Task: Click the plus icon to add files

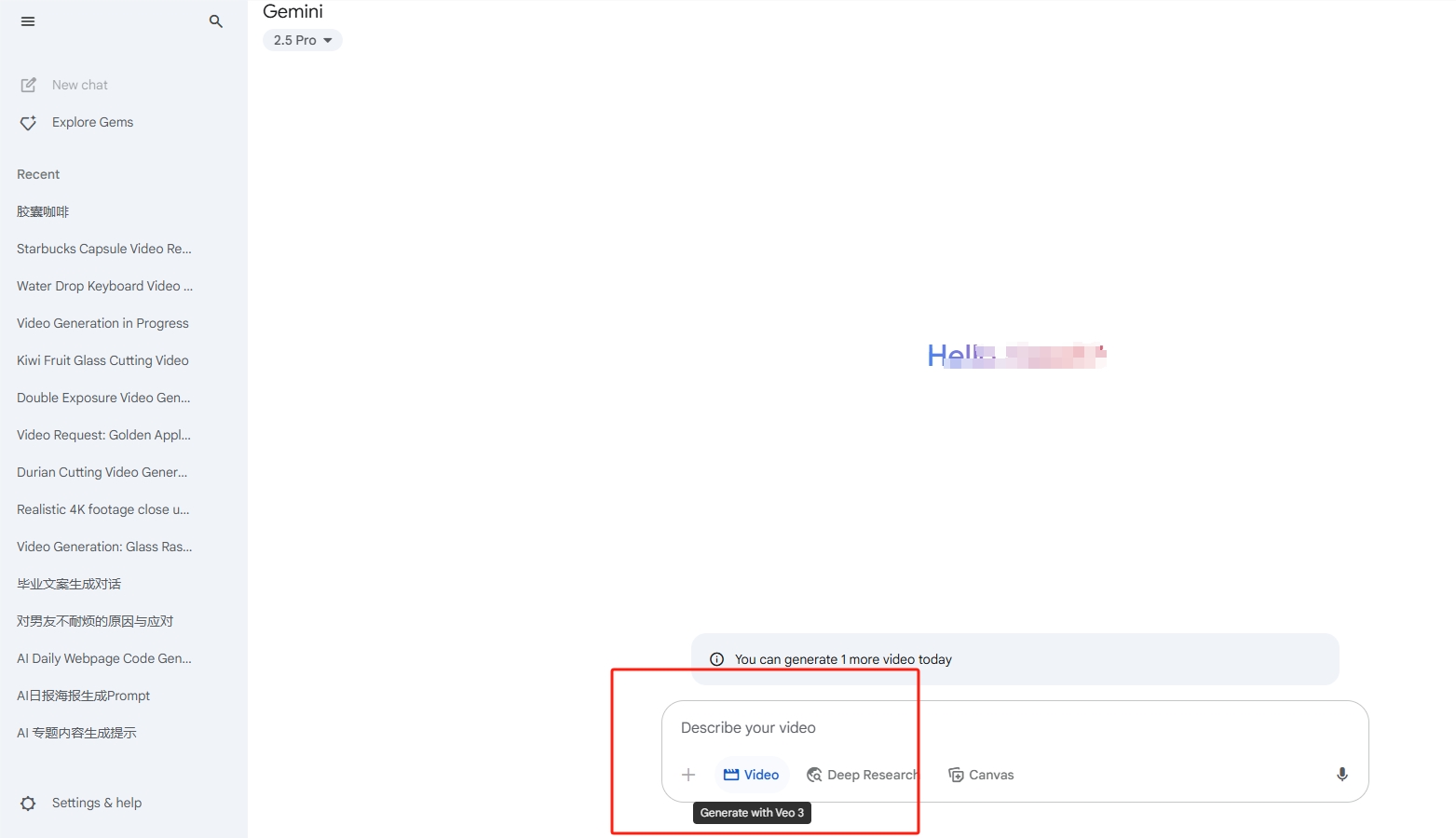Action: (688, 775)
